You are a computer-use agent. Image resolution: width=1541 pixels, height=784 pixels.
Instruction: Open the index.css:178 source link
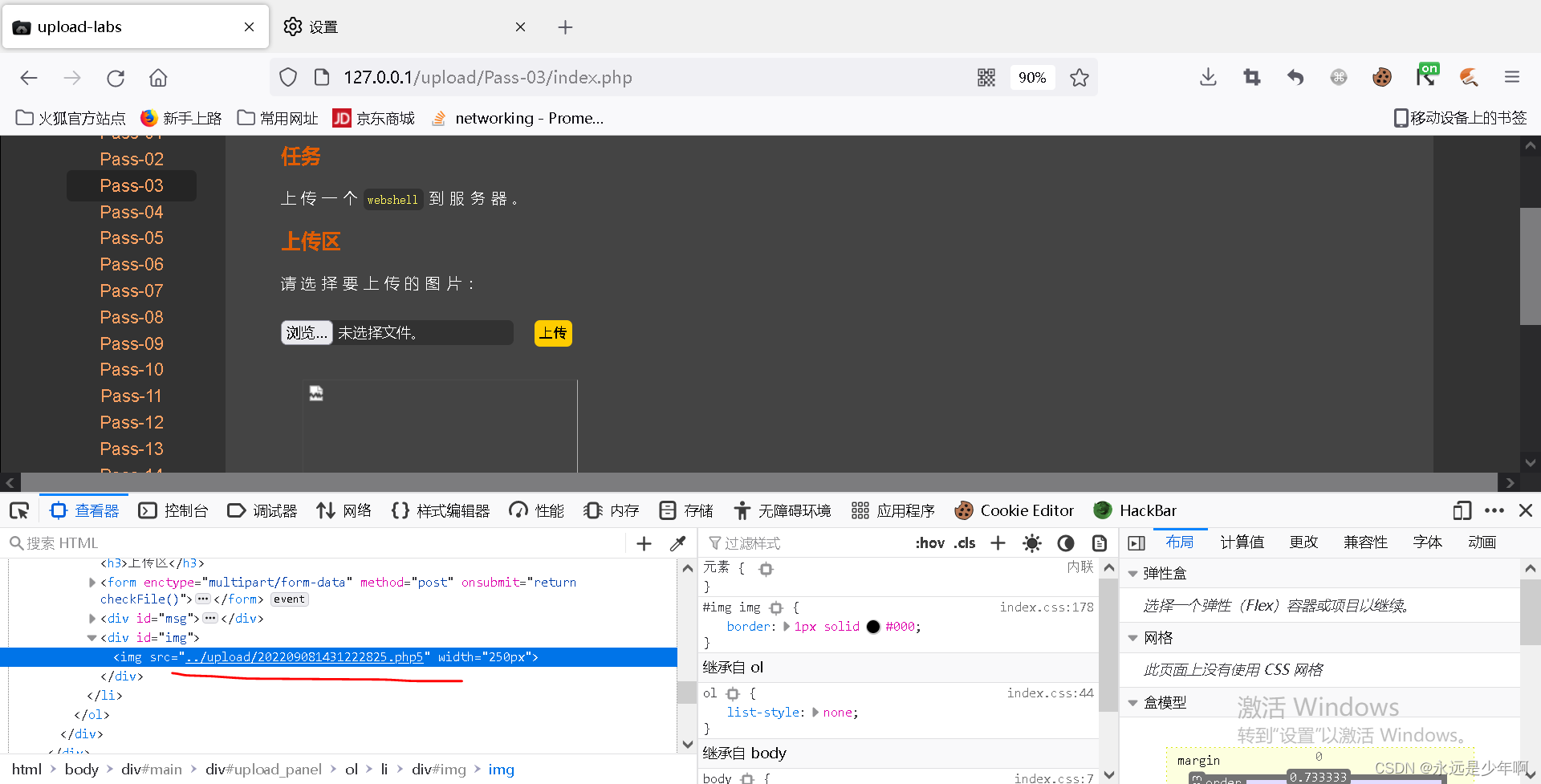coord(1047,607)
